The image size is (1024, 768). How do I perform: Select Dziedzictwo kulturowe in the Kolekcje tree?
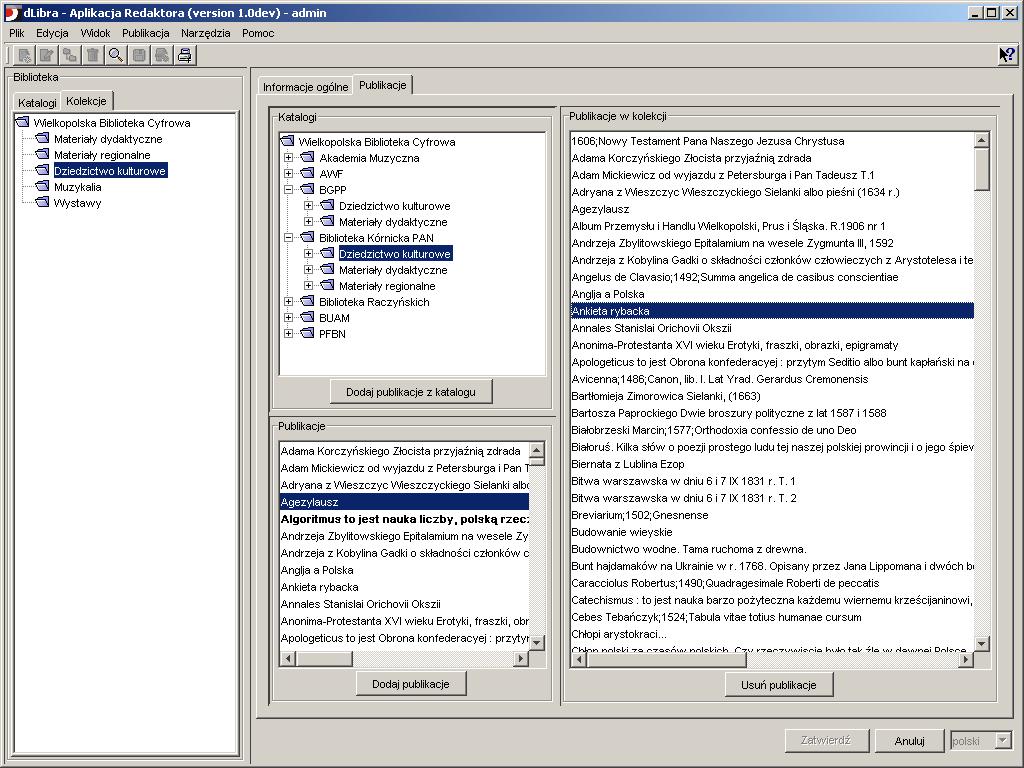[x=110, y=171]
